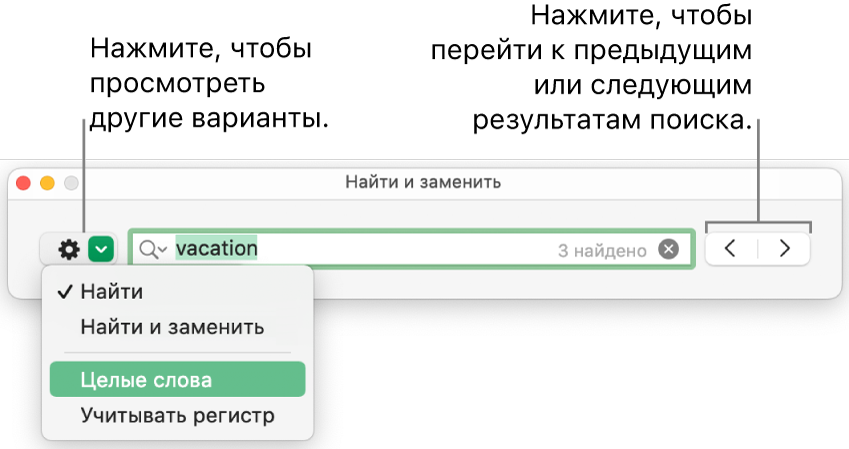This screenshot has height=449, width=849.
Task: Choose "Найти и заменить" from the menu
Action: click(172, 327)
